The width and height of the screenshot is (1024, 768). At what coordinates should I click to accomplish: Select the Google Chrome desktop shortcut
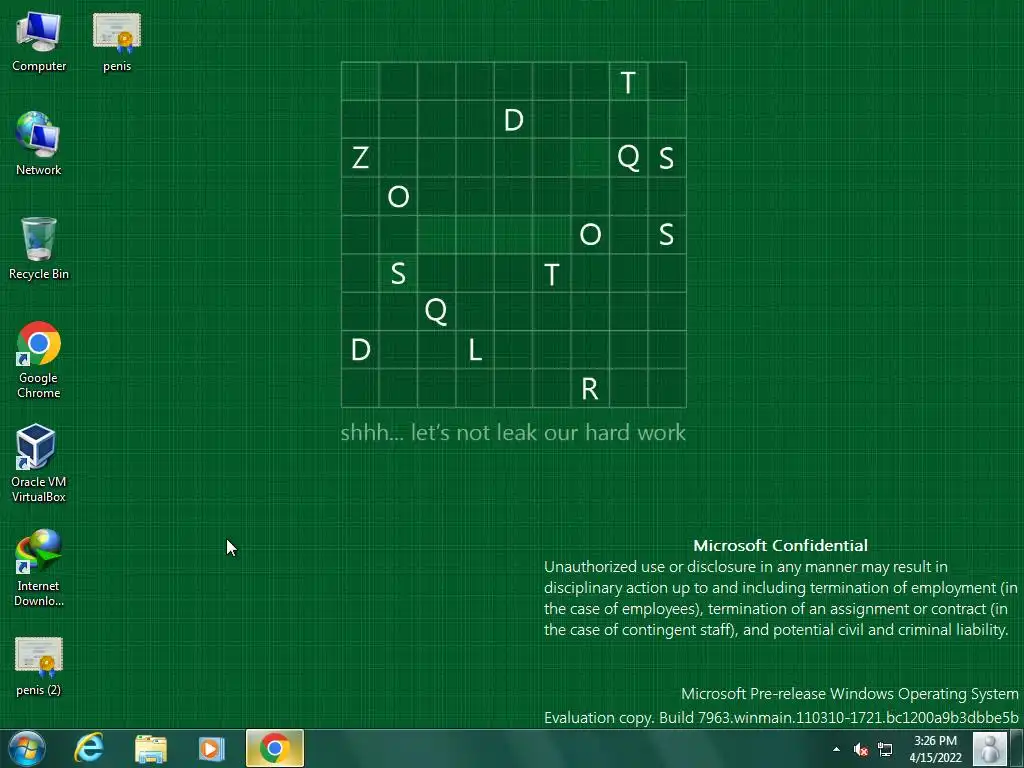39,359
